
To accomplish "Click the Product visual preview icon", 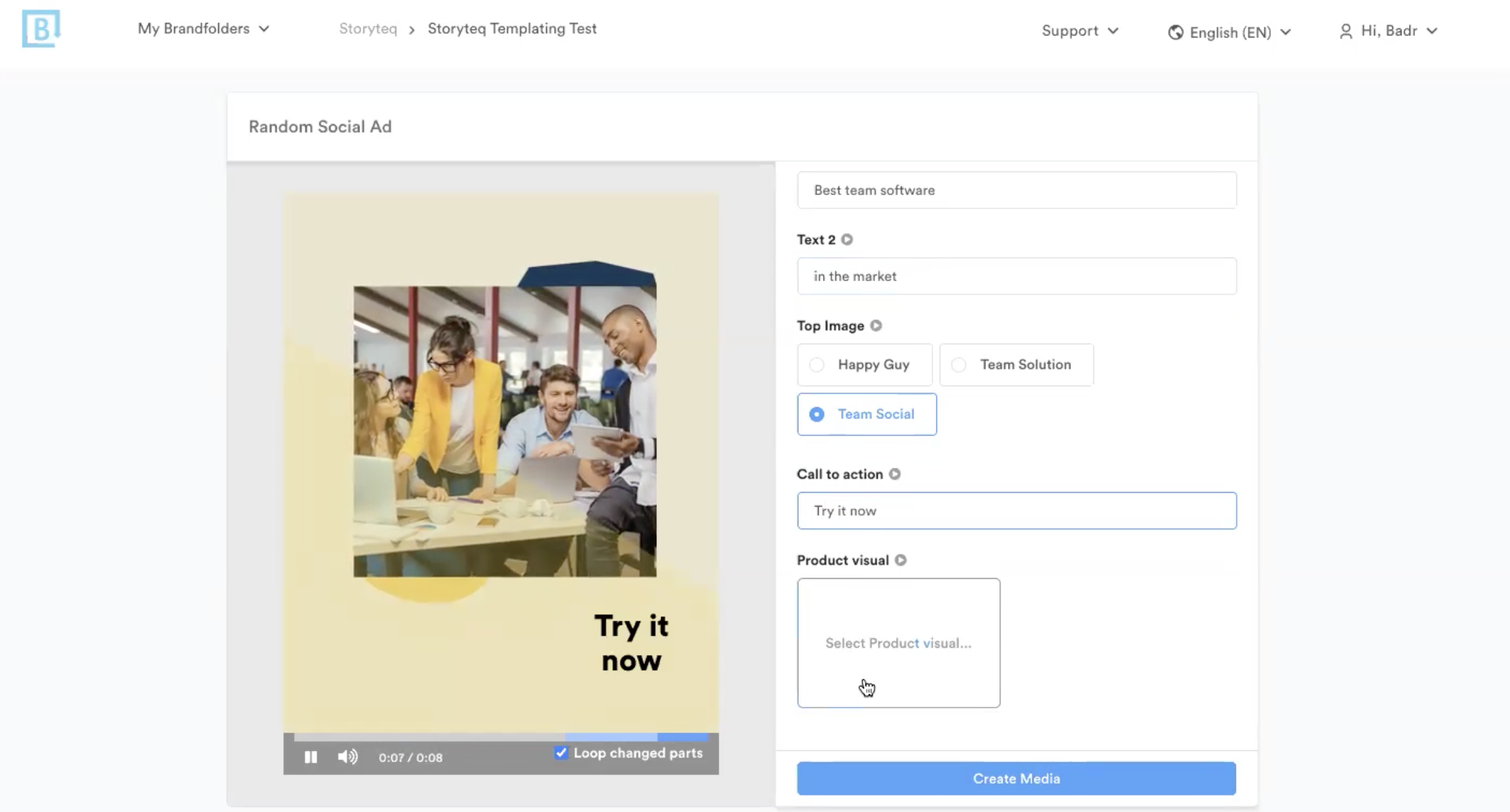I will 901,560.
